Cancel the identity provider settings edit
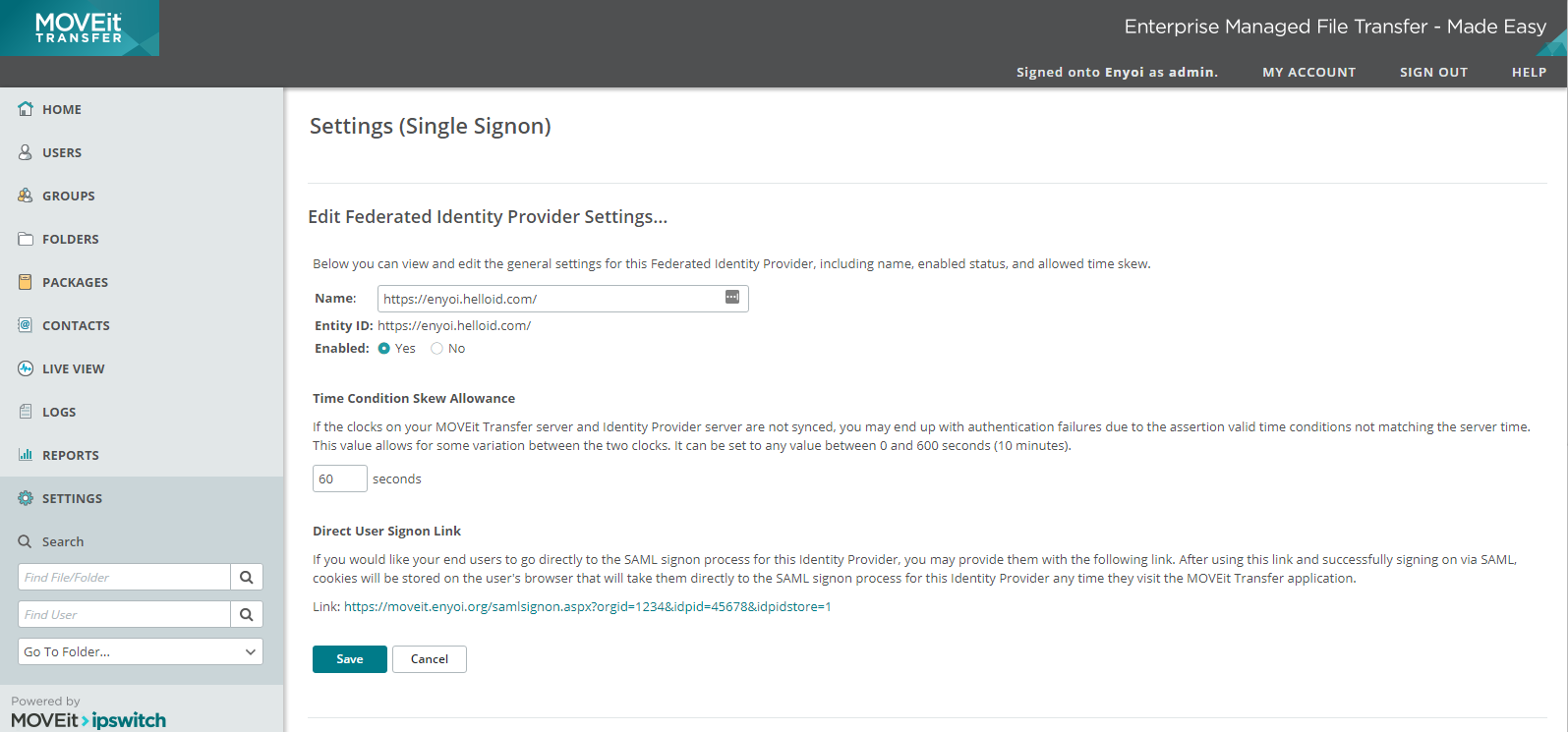Image resolution: width=1568 pixels, height=732 pixels. 430,659
